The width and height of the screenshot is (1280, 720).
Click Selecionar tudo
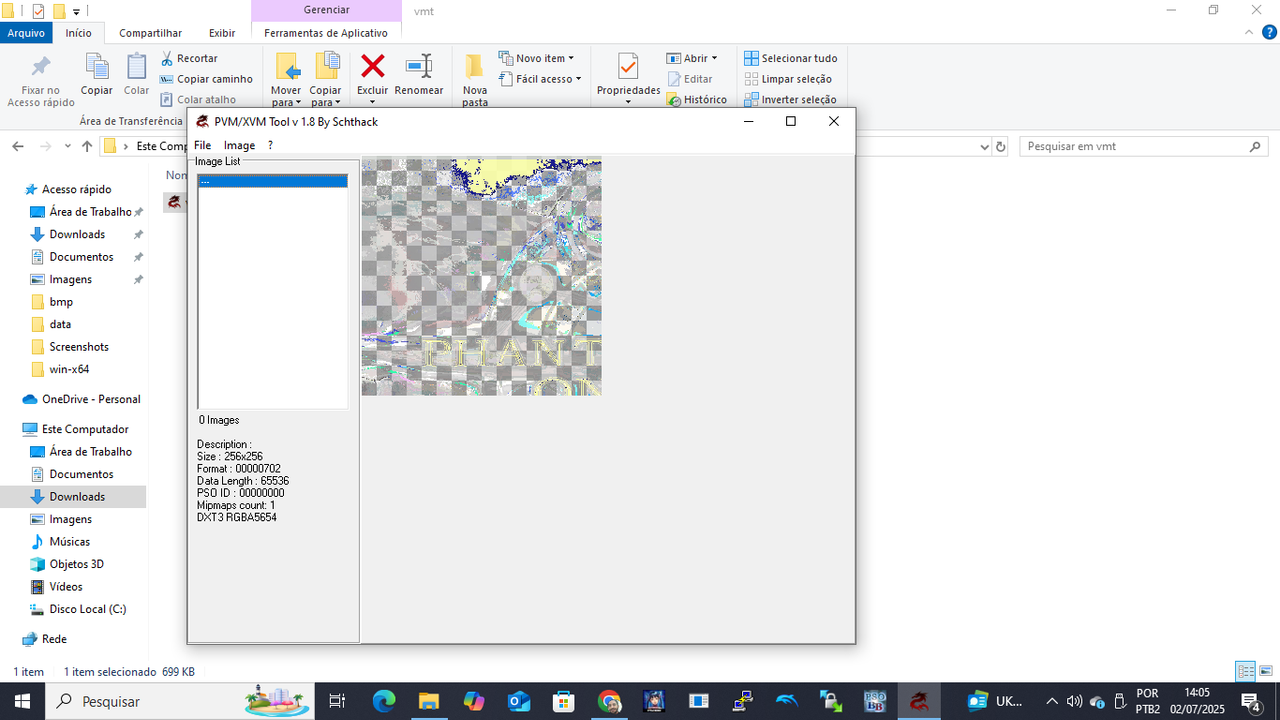tap(791, 58)
